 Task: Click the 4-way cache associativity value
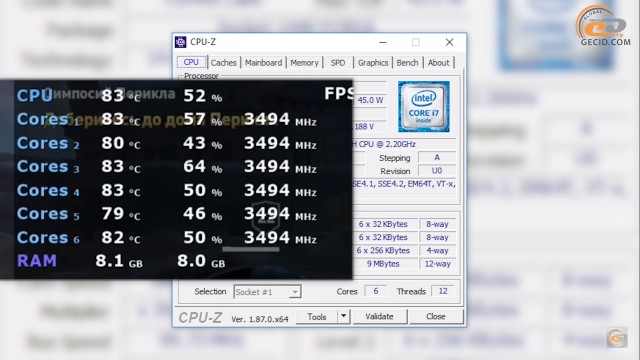click(438, 251)
